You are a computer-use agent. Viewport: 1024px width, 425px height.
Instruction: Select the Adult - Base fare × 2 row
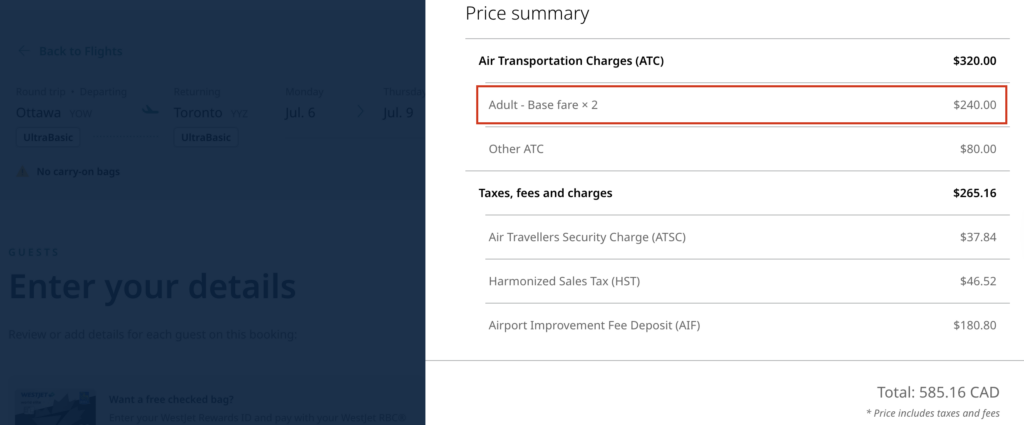[x=741, y=104]
